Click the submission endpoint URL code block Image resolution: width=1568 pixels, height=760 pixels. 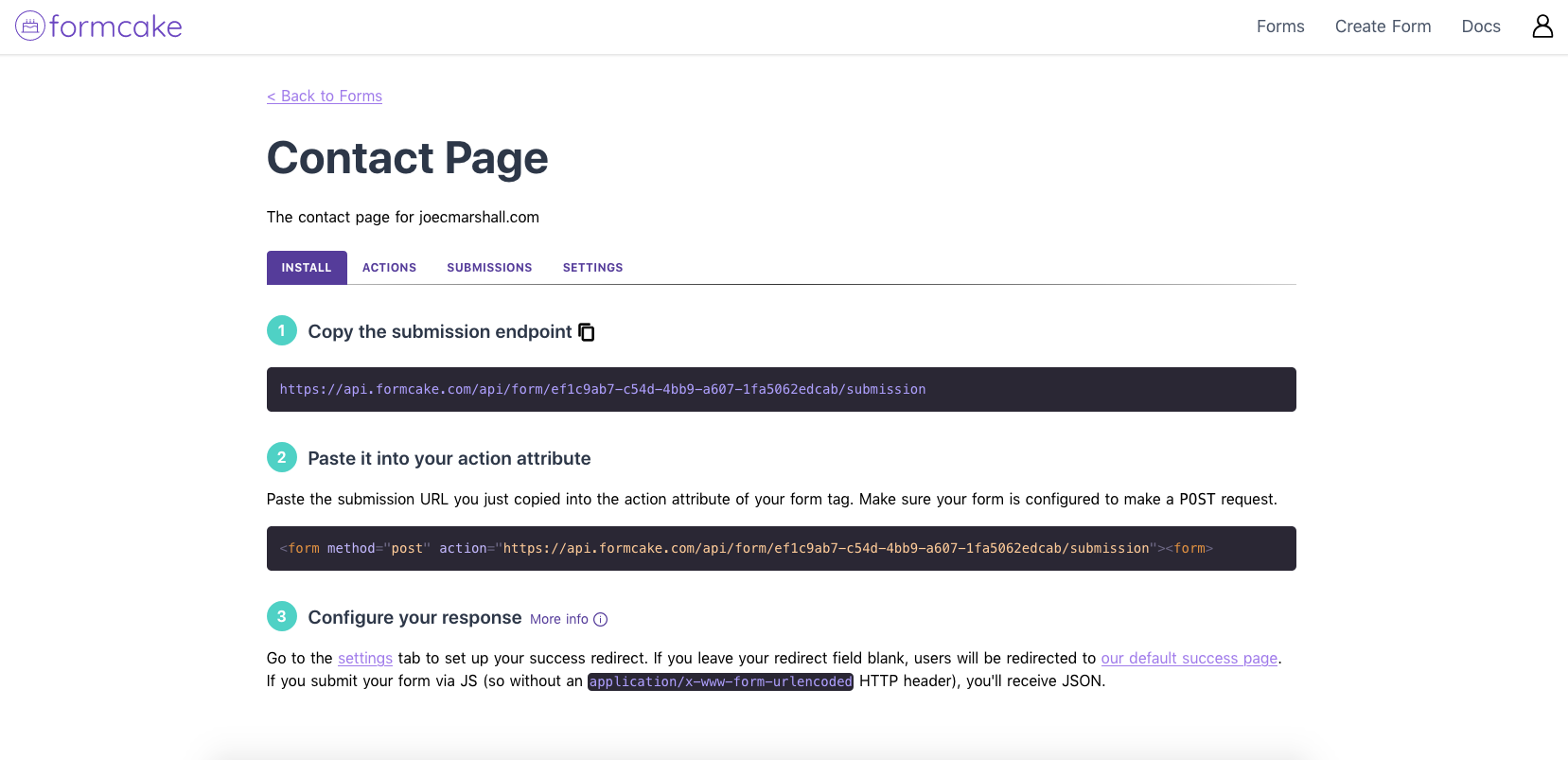pyautogui.click(x=782, y=389)
